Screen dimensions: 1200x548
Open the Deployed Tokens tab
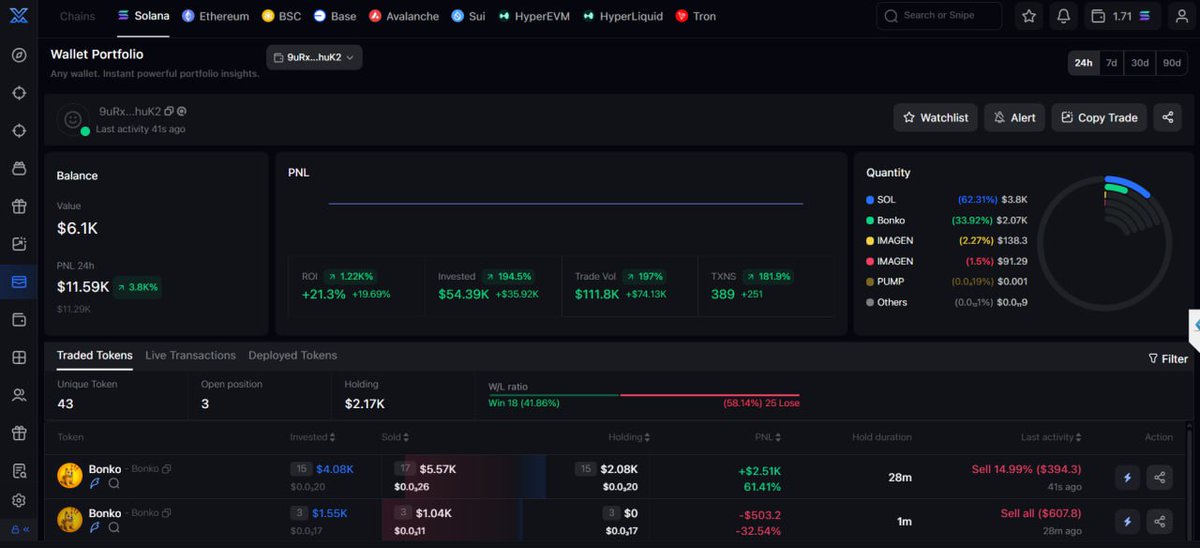click(x=293, y=355)
